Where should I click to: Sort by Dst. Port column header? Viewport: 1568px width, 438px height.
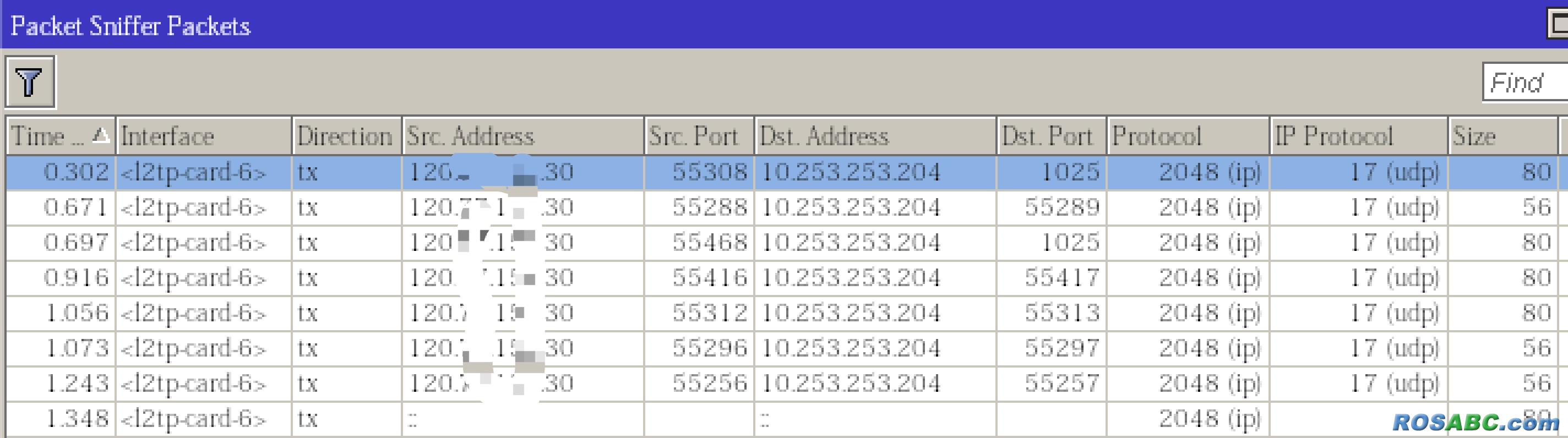1051,136
